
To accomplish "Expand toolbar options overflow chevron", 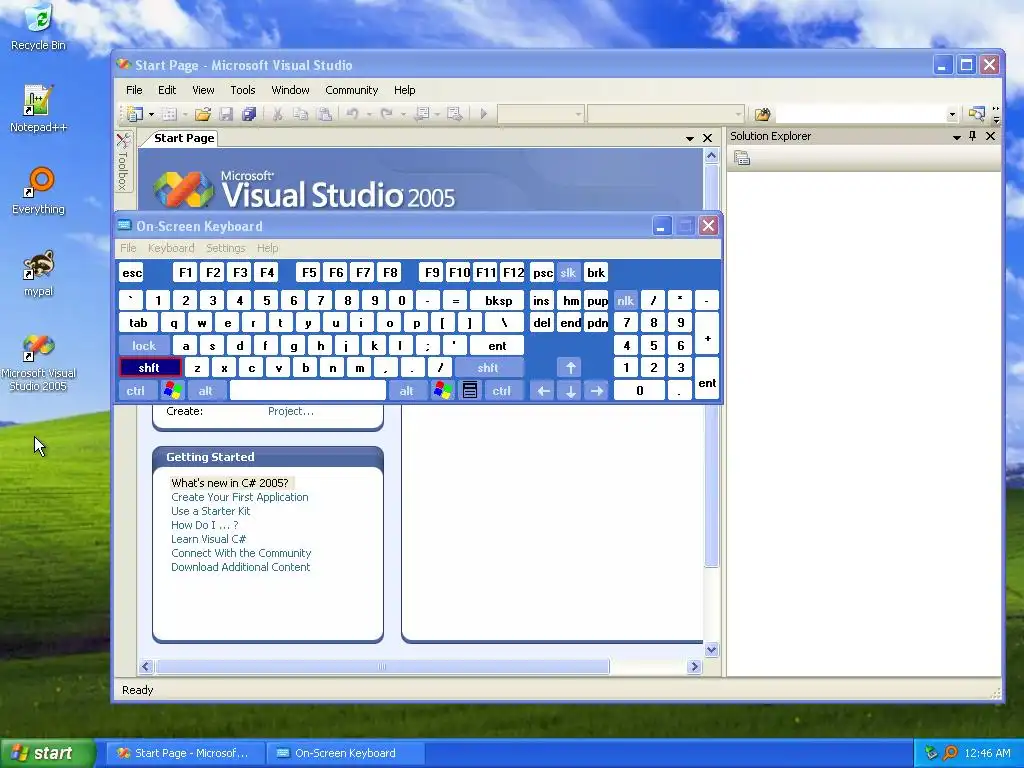I will (x=995, y=115).
